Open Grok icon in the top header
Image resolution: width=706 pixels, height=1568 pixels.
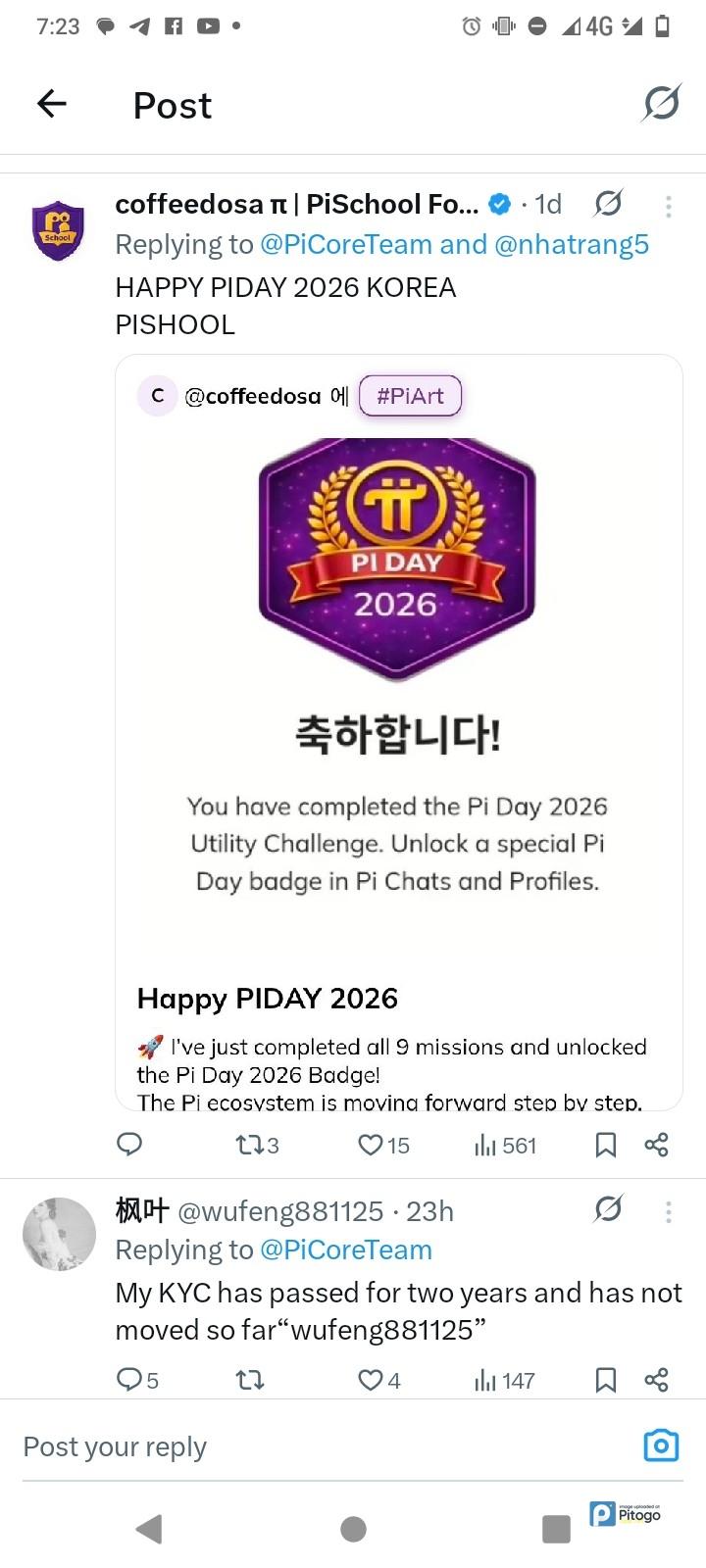point(661,103)
